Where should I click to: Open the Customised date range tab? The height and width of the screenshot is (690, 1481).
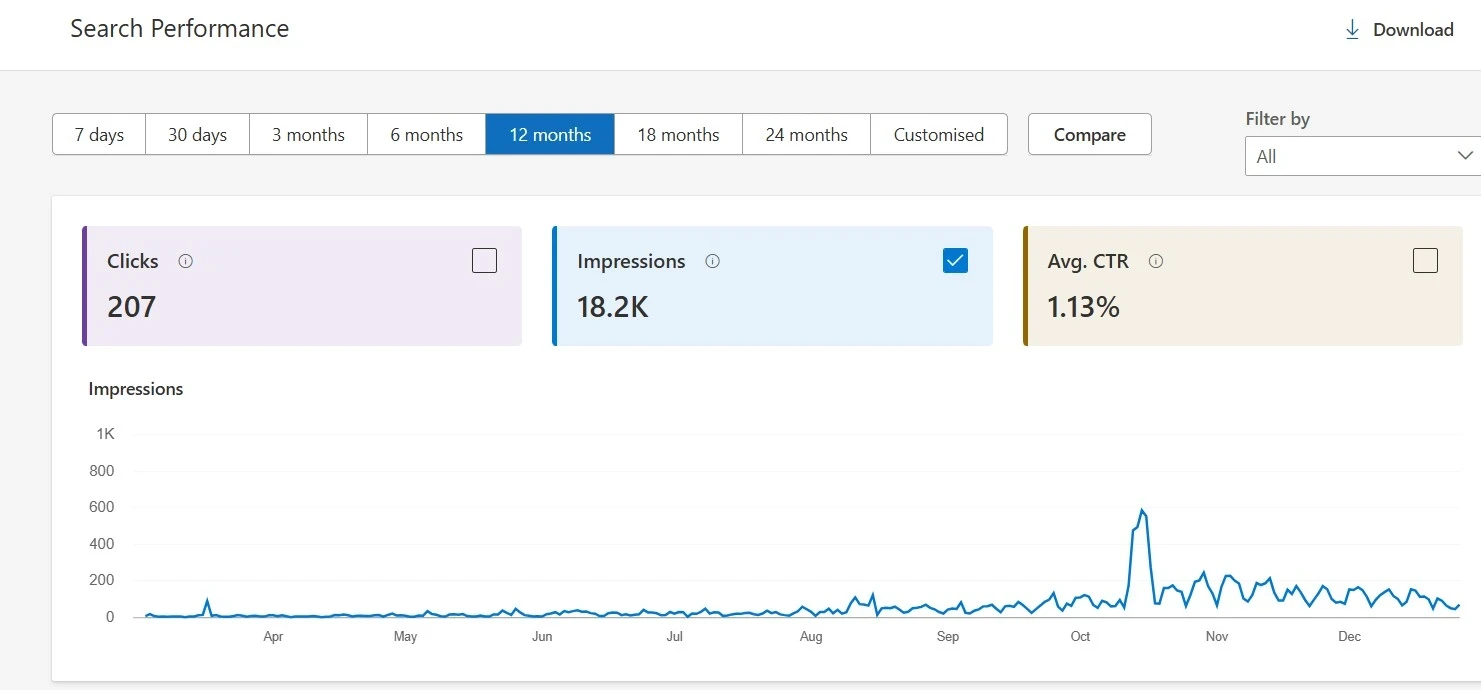coord(939,134)
